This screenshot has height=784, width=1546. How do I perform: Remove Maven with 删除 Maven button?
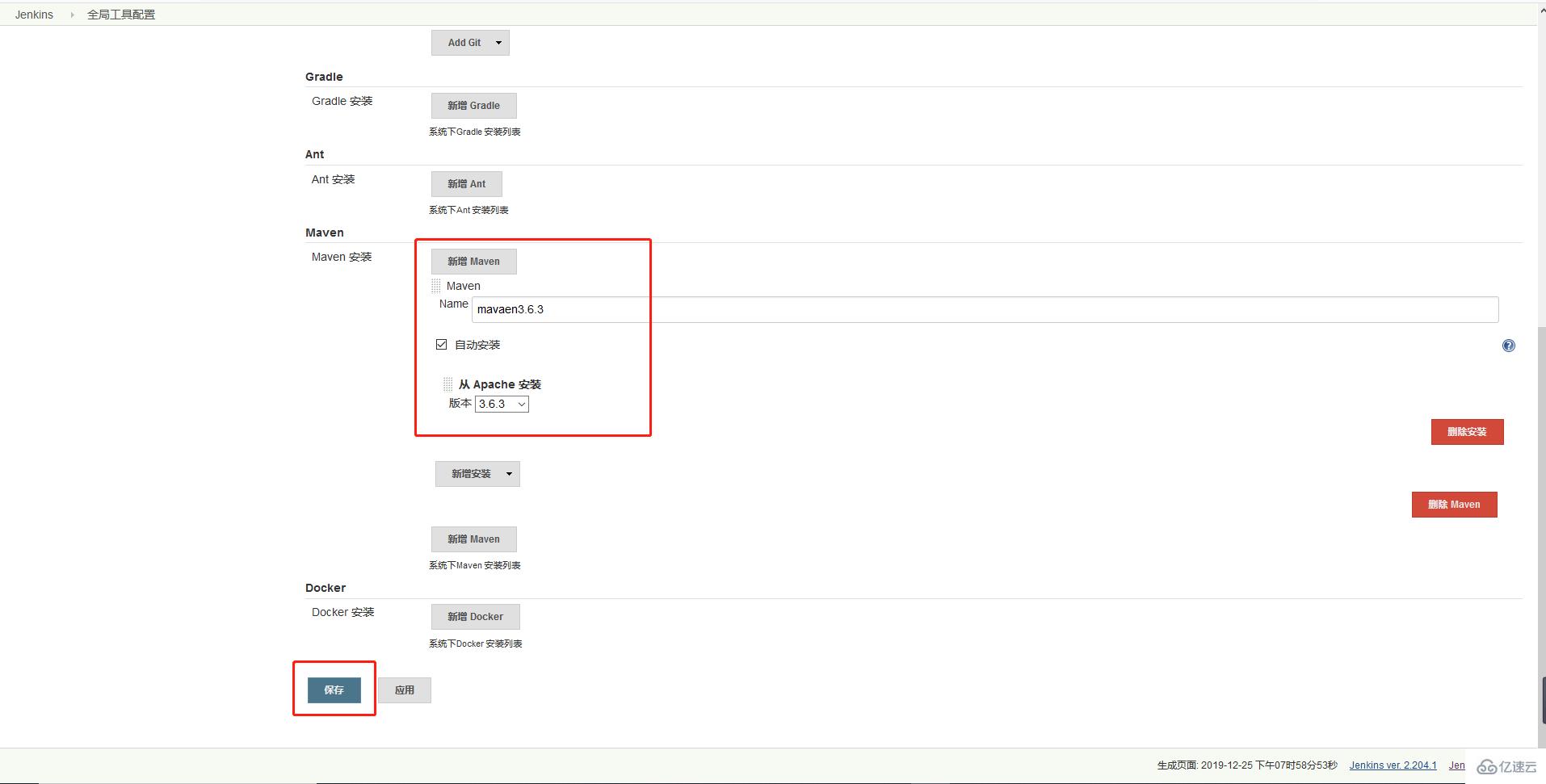coord(1454,505)
